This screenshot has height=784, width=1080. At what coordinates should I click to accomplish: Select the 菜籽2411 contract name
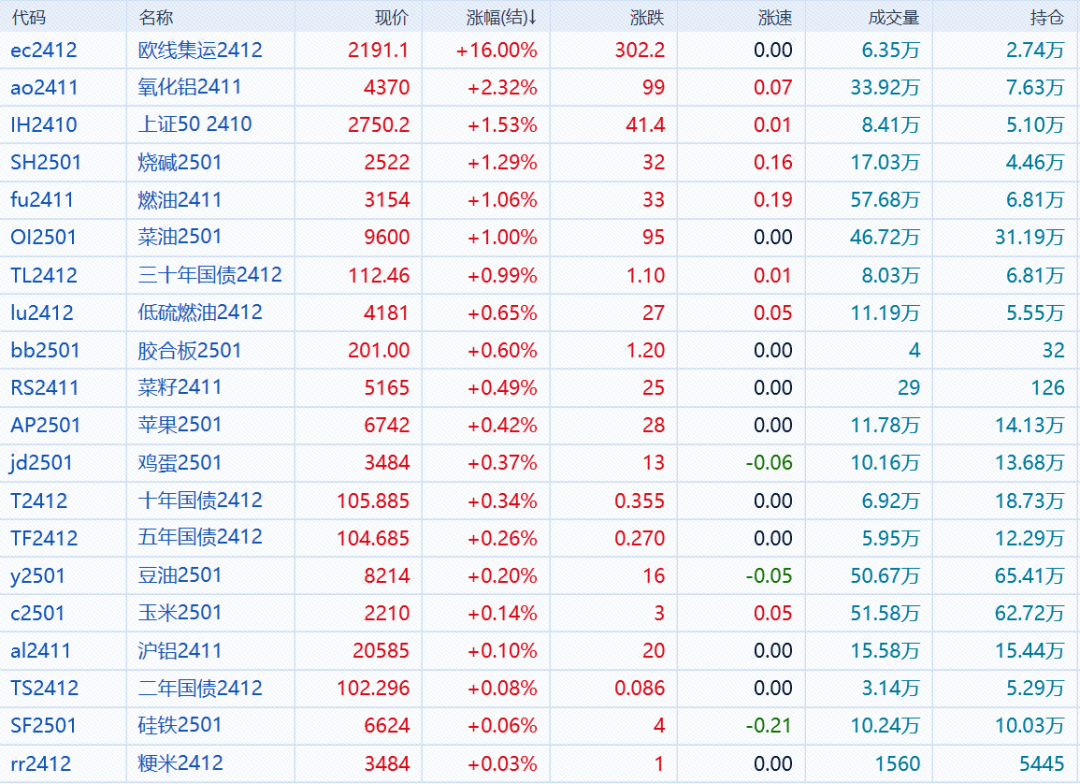click(x=180, y=387)
